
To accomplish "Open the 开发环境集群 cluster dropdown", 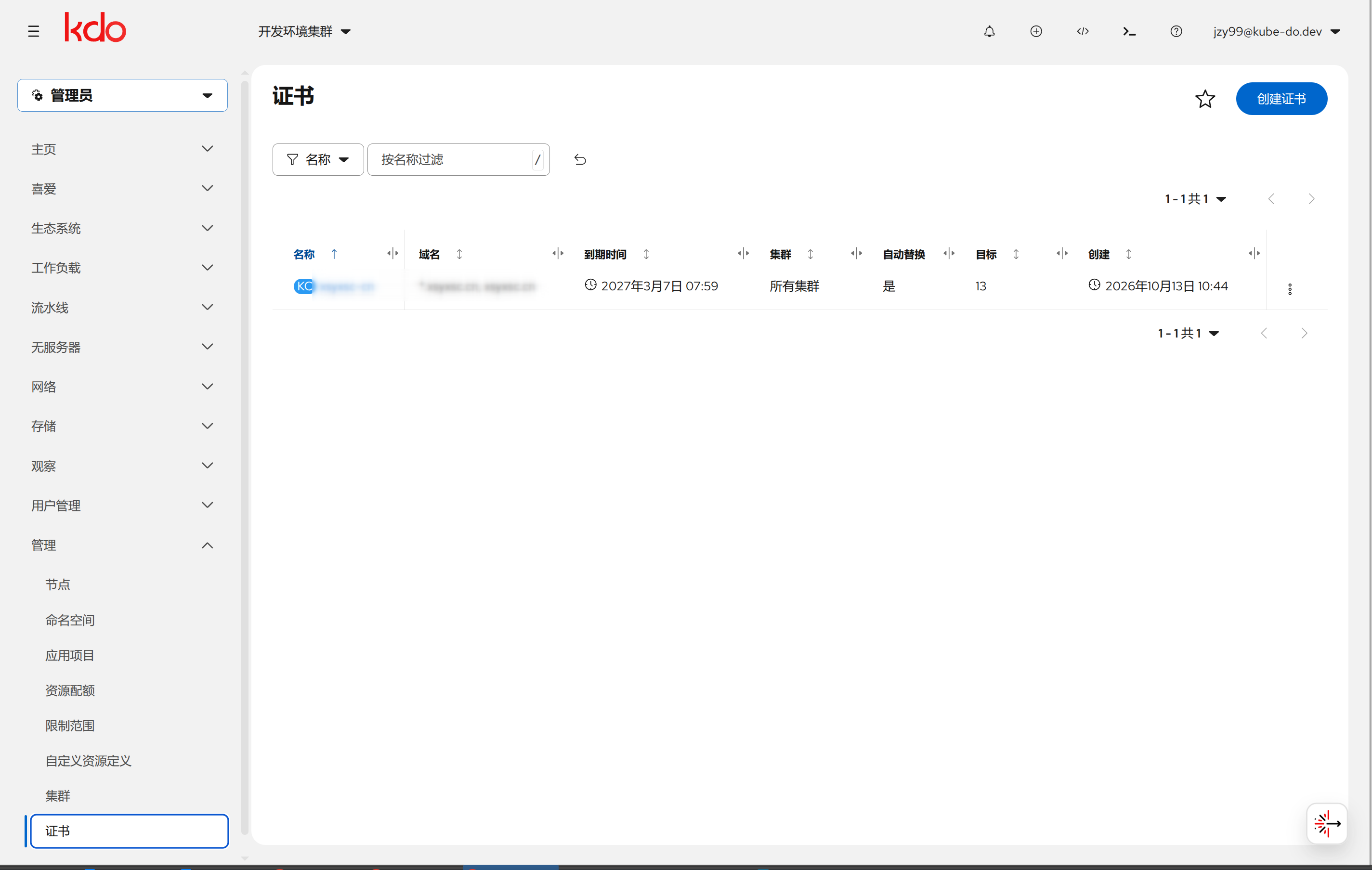I will 304,31.
